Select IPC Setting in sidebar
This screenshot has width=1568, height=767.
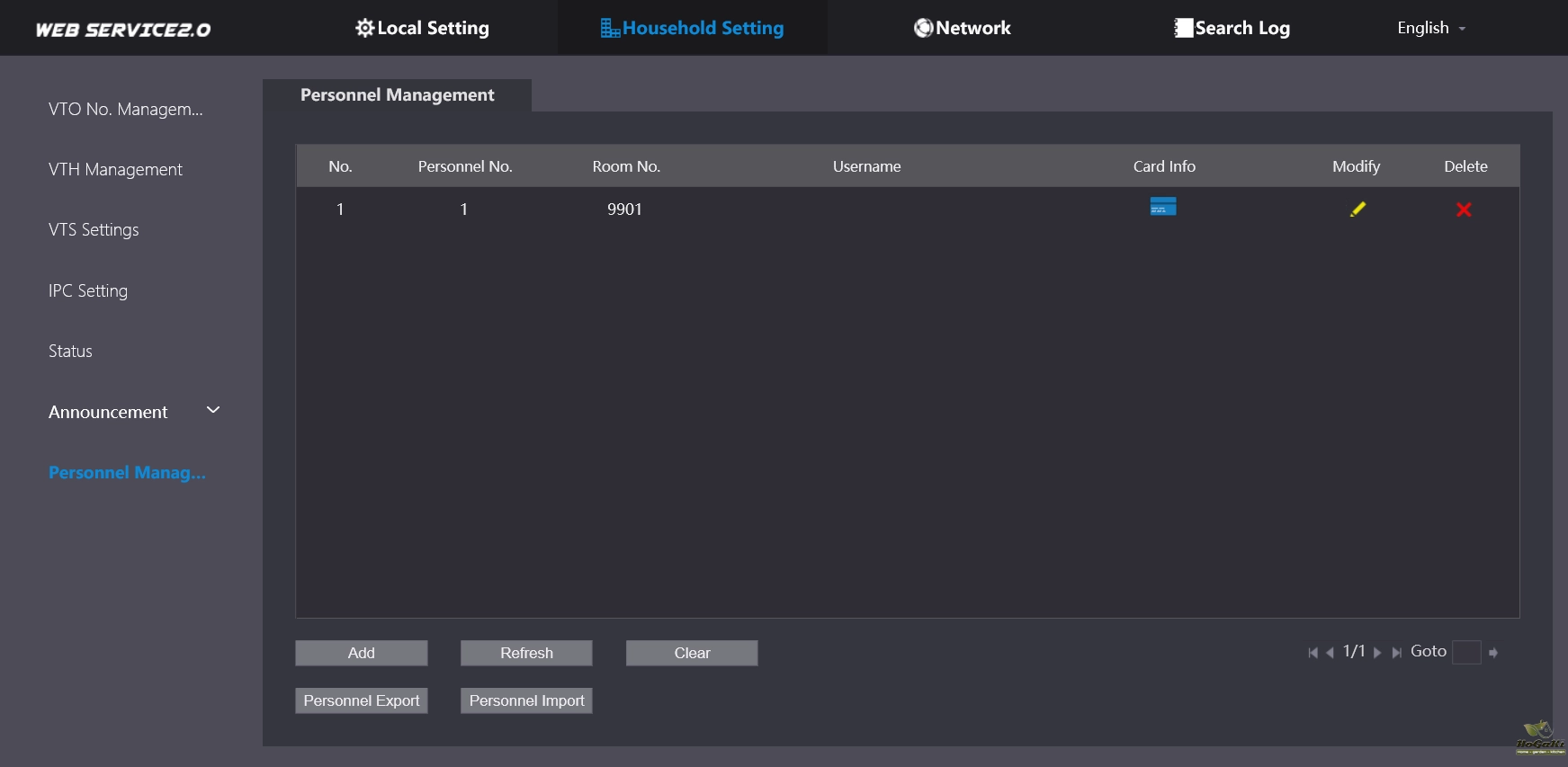point(88,291)
